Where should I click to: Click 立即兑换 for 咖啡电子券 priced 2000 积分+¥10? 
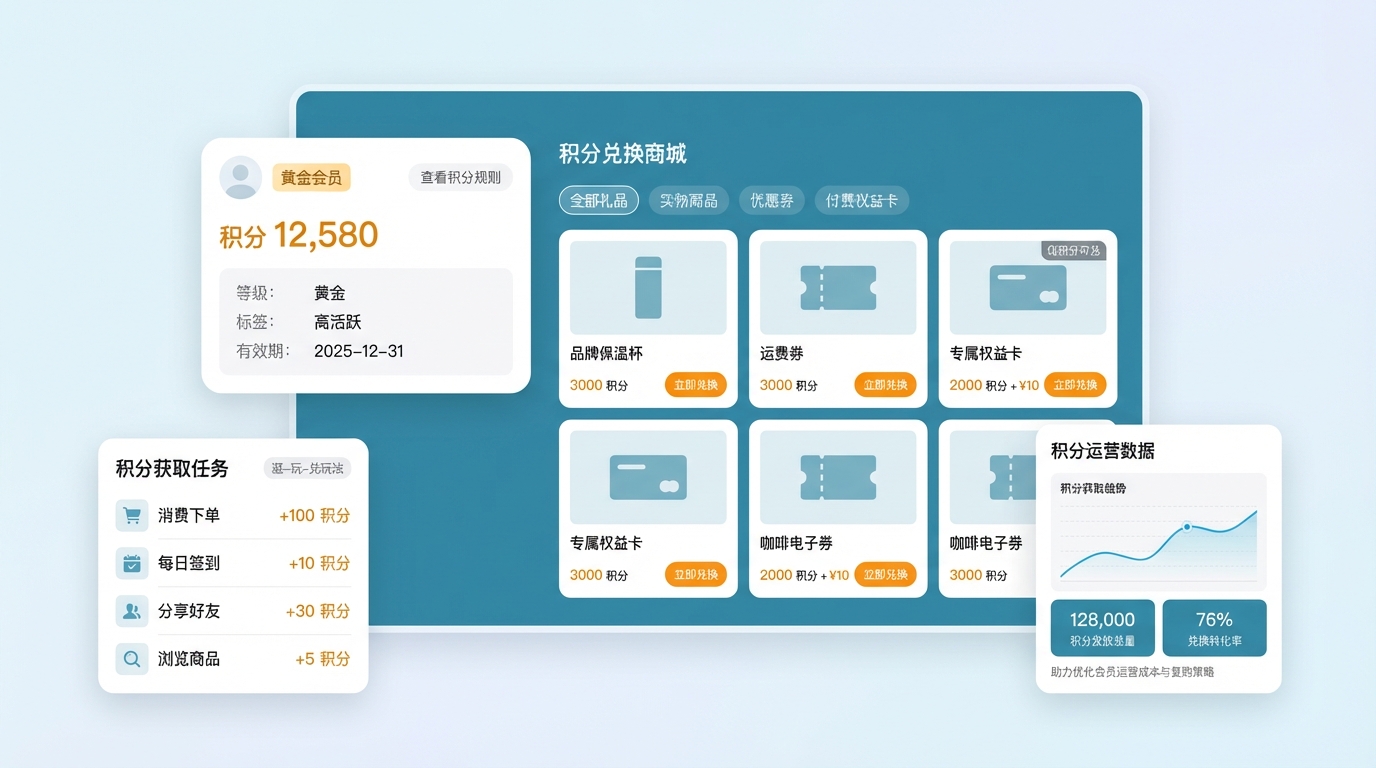click(x=885, y=575)
